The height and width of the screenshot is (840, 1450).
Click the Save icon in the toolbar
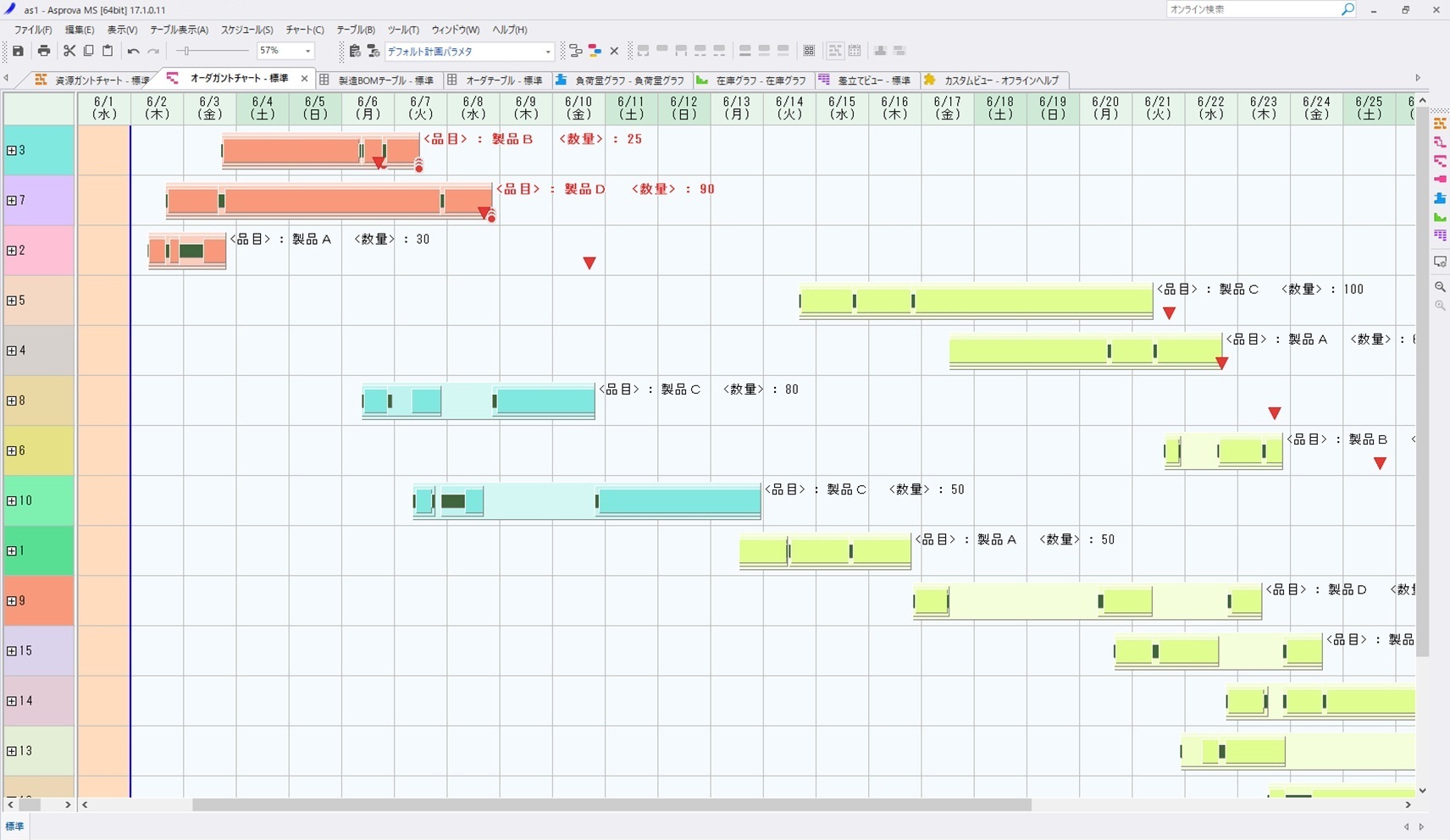coord(18,52)
